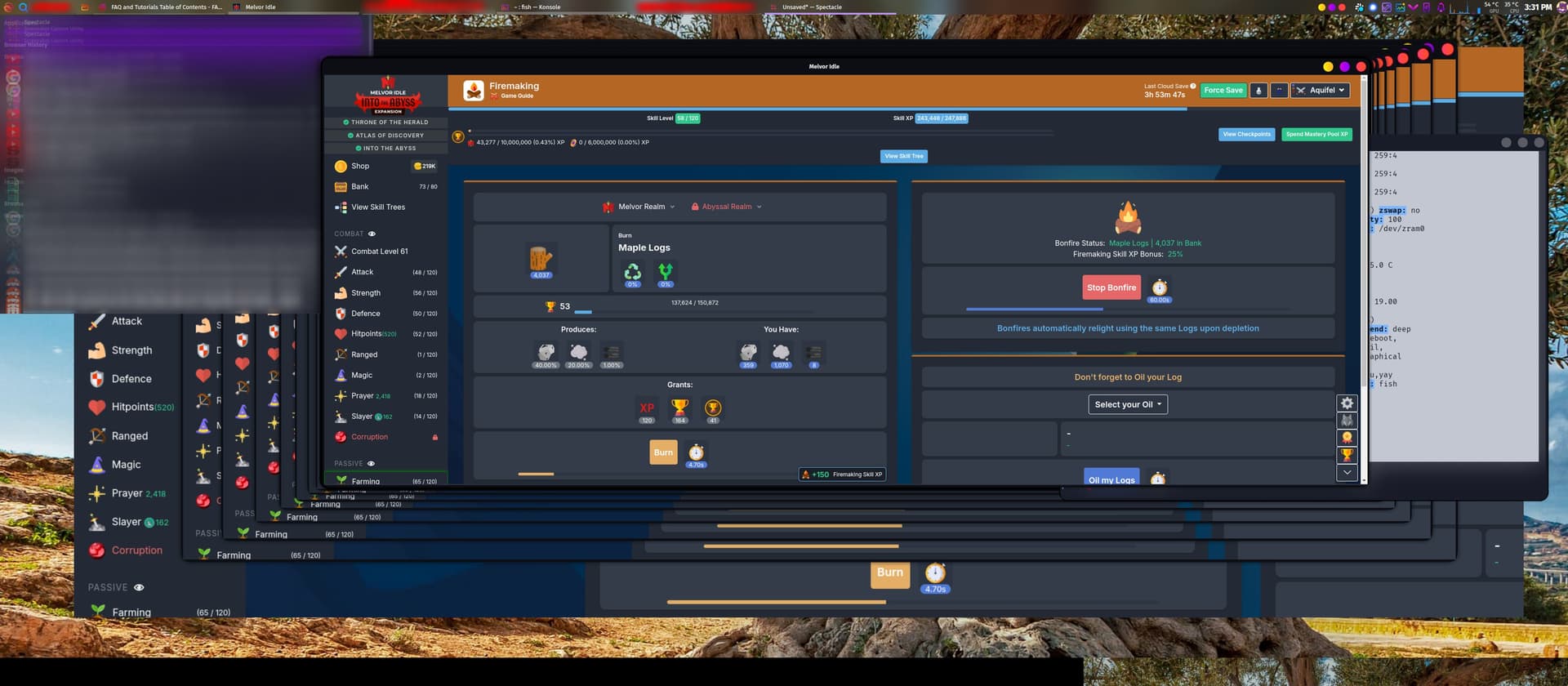Click the large bonfire image
Screen dimensions: 1568x686
click(1128, 217)
